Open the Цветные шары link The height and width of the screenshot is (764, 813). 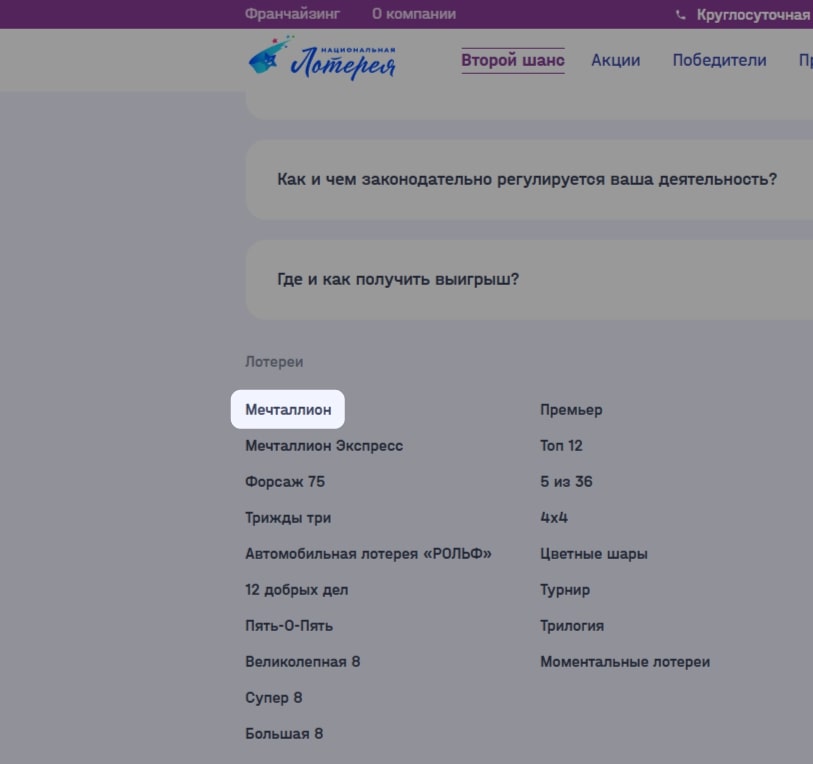(594, 553)
